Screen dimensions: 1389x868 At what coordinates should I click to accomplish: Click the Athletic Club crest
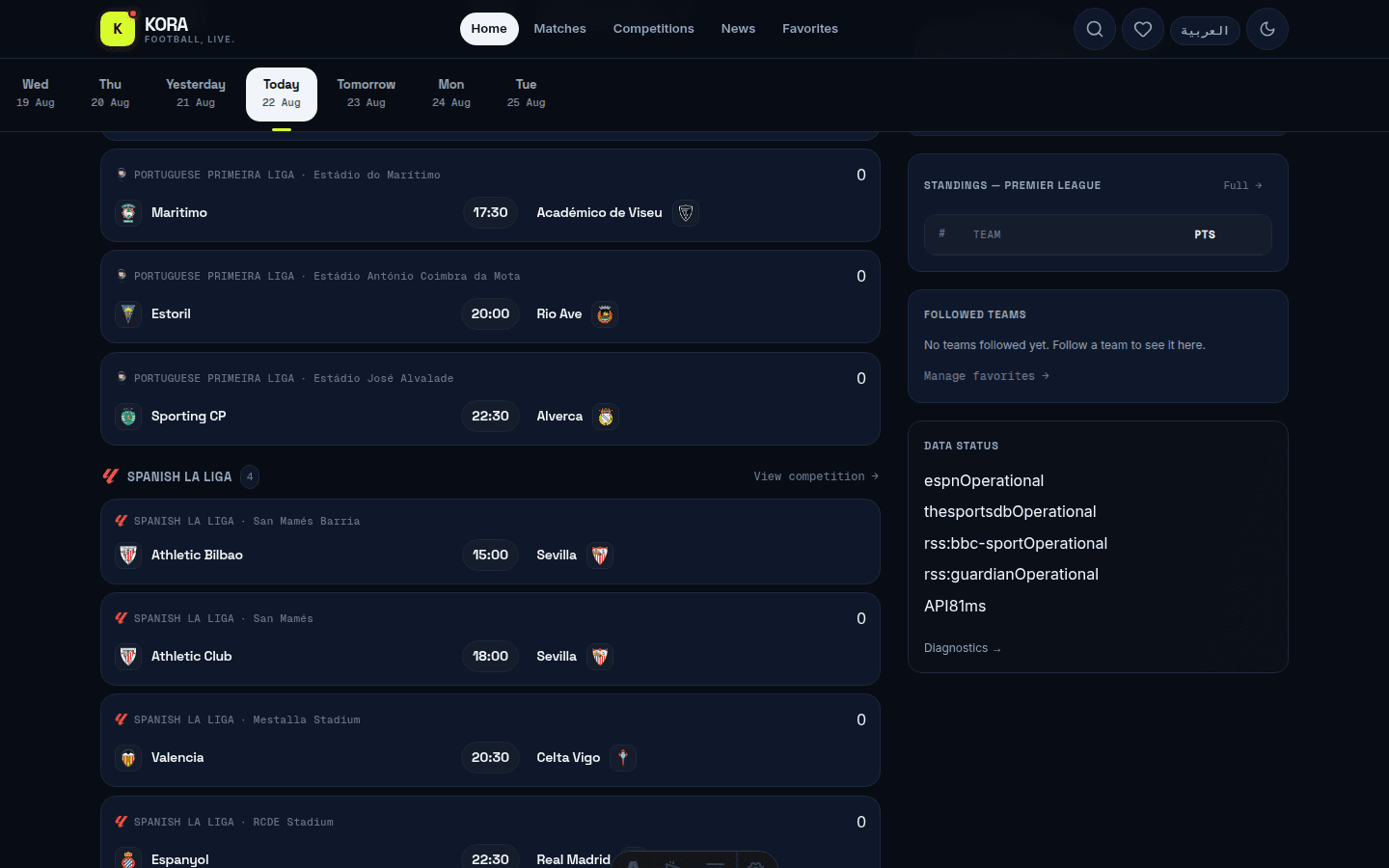coord(128,657)
